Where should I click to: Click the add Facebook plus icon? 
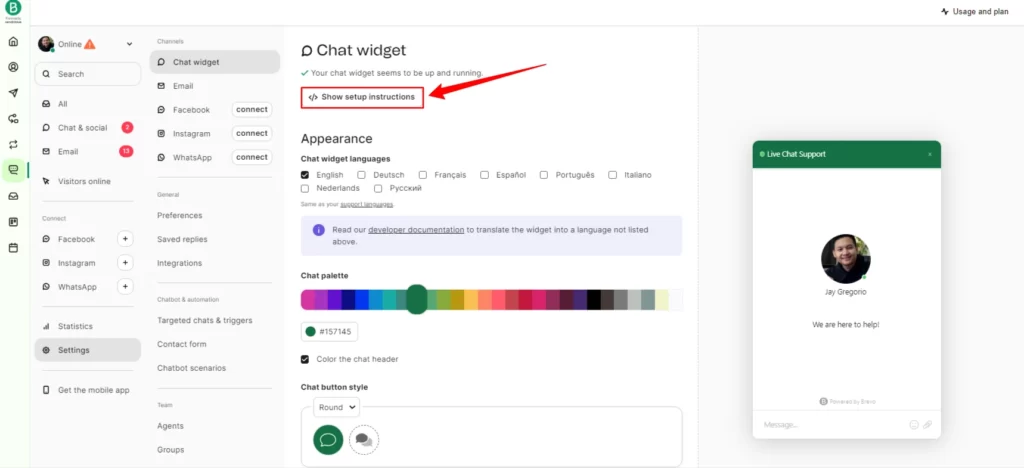click(x=125, y=239)
